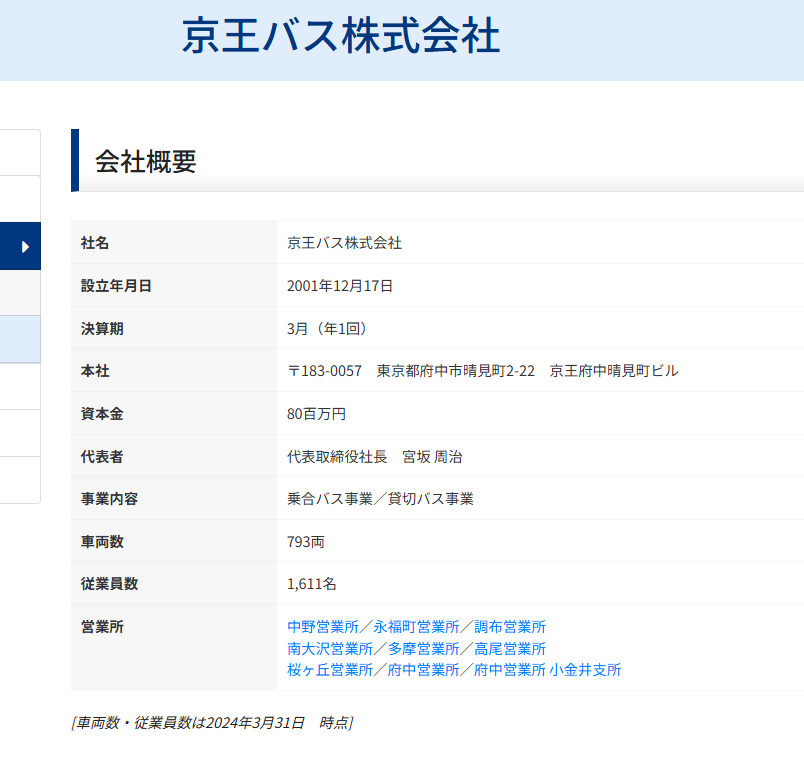Click the 1,611名 value
Viewport: 804px width, 769px height.
(312, 583)
